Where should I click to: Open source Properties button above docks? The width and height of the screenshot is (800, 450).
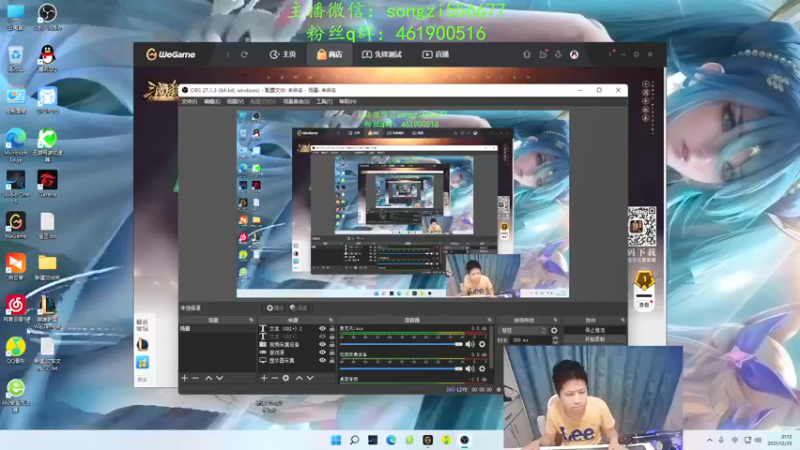275,308
